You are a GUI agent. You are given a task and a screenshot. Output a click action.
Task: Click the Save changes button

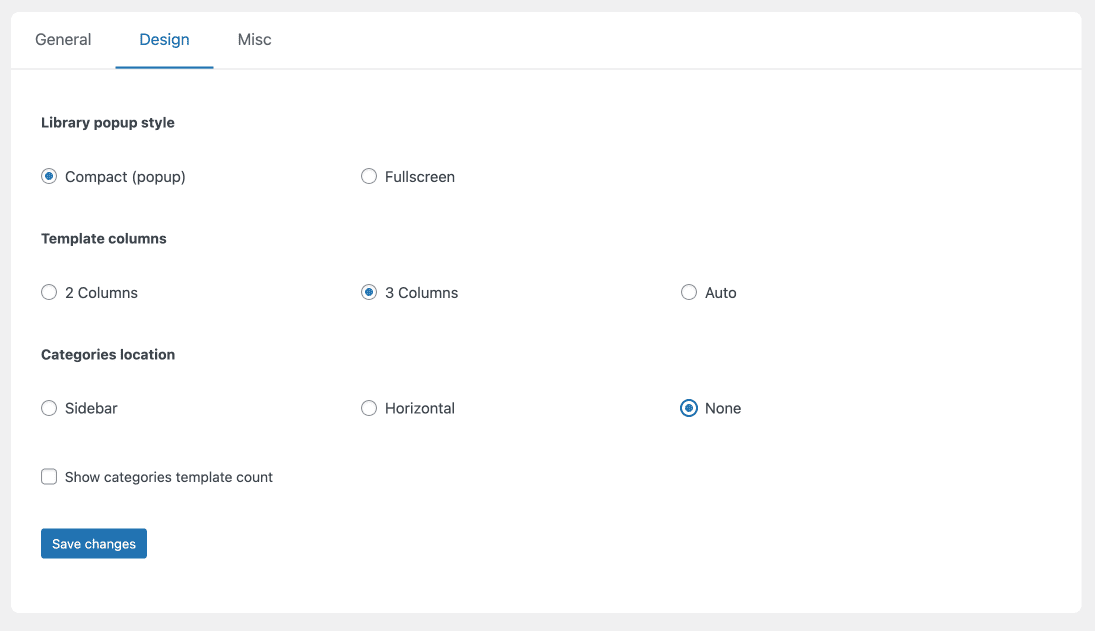pos(94,544)
